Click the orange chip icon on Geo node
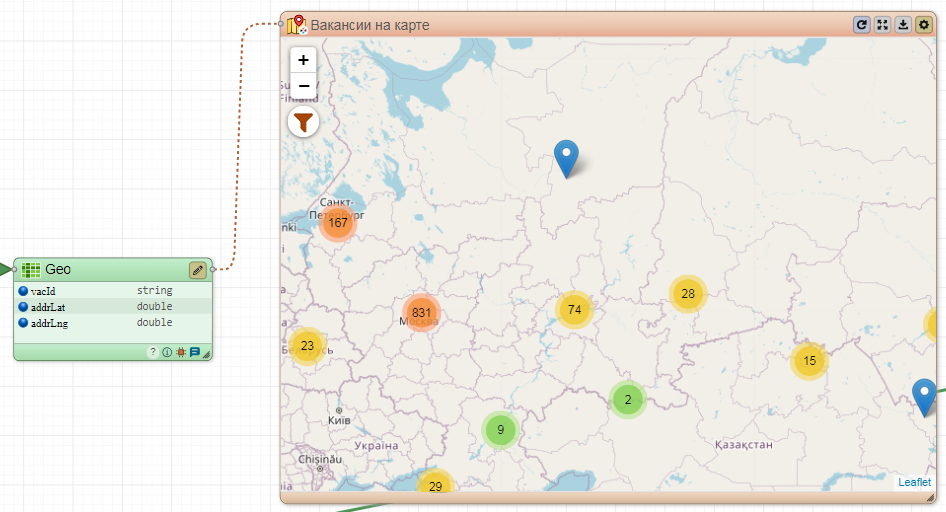946x512 pixels. 181,352
